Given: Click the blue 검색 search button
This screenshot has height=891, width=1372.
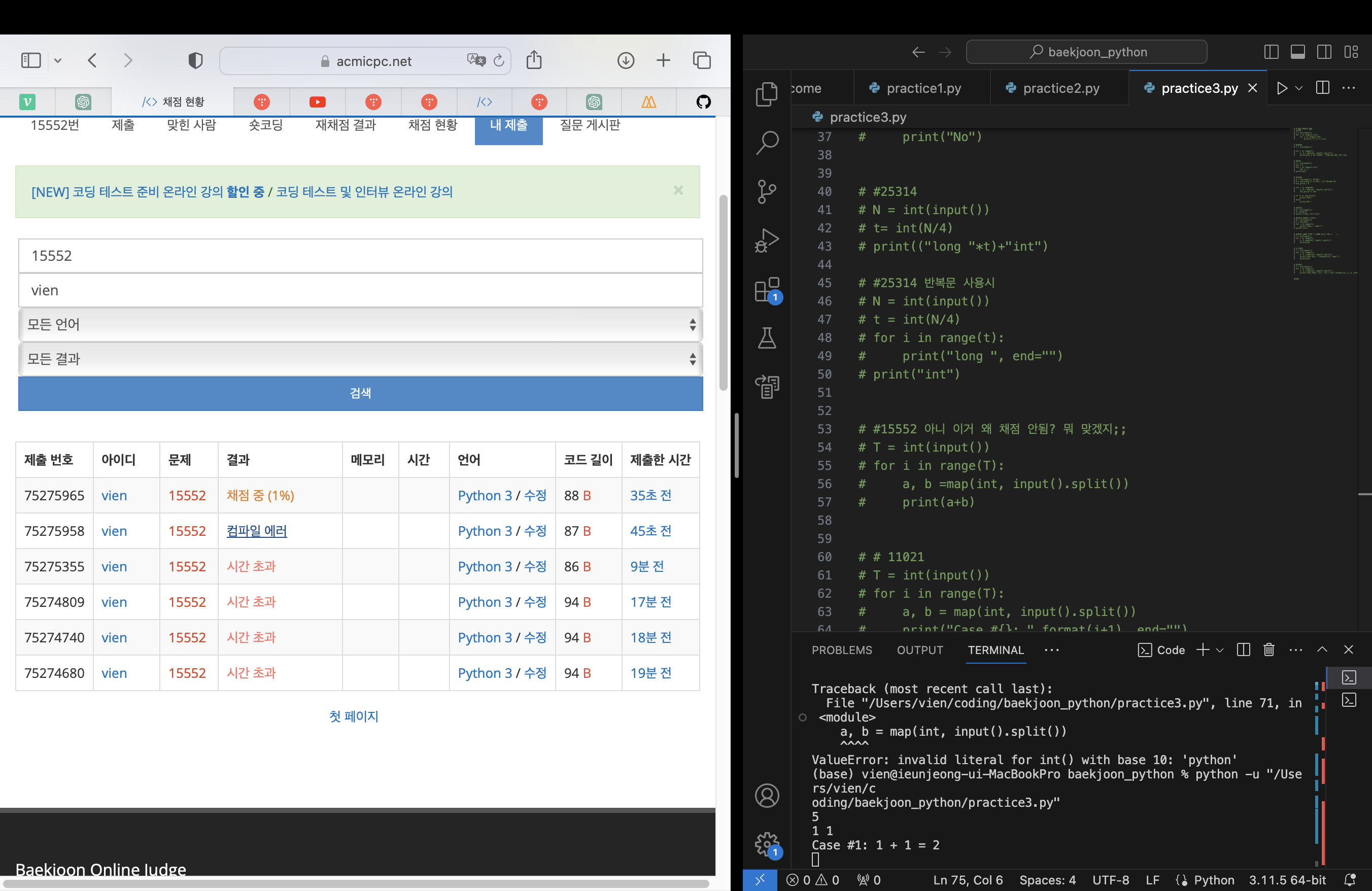Looking at the screenshot, I should [x=360, y=393].
